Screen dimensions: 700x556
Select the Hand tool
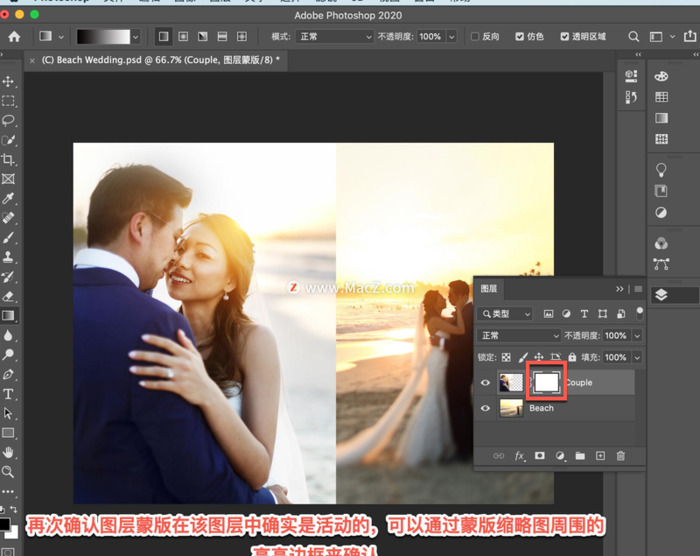click(x=8, y=452)
